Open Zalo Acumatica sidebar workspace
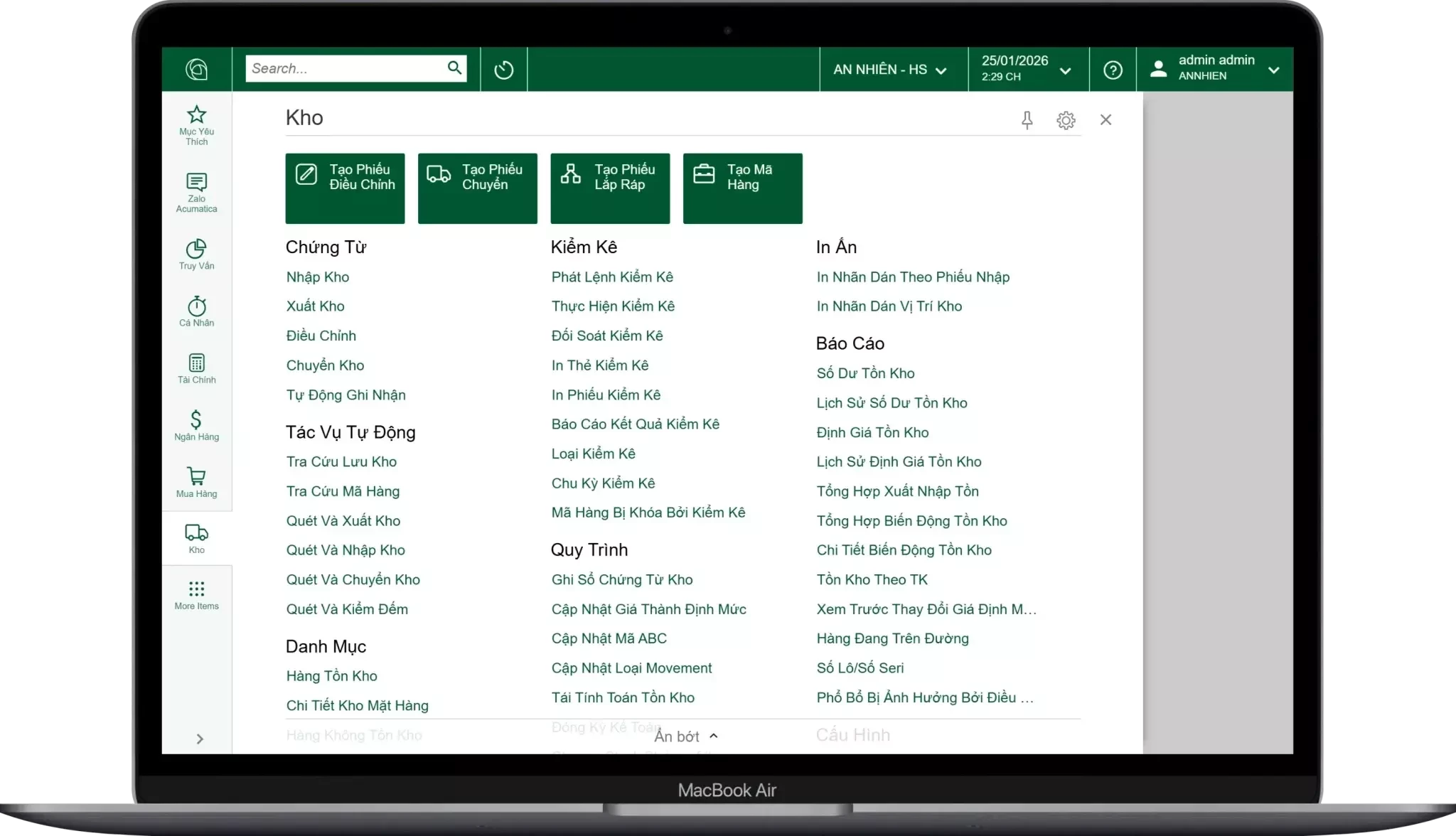The image size is (1456, 836). (x=196, y=192)
